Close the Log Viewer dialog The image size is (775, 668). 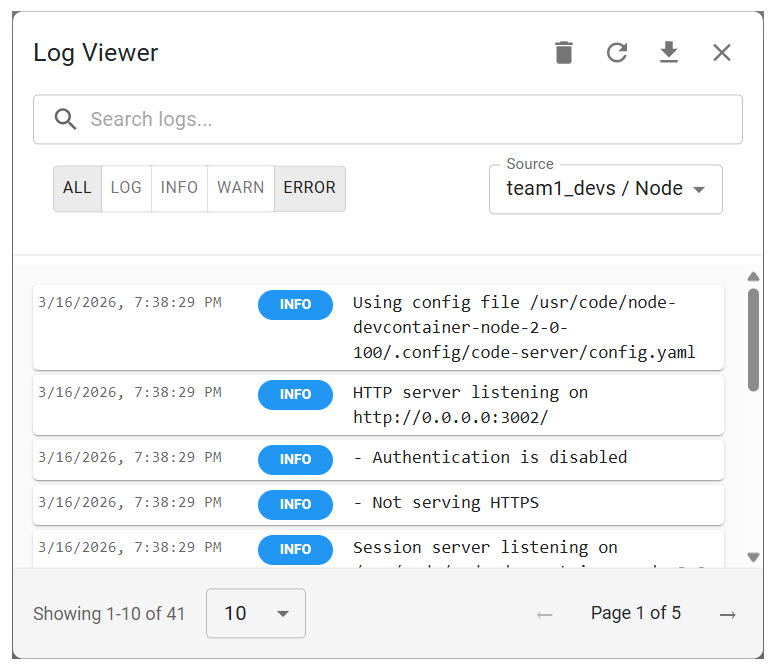(x=722, y=53)
